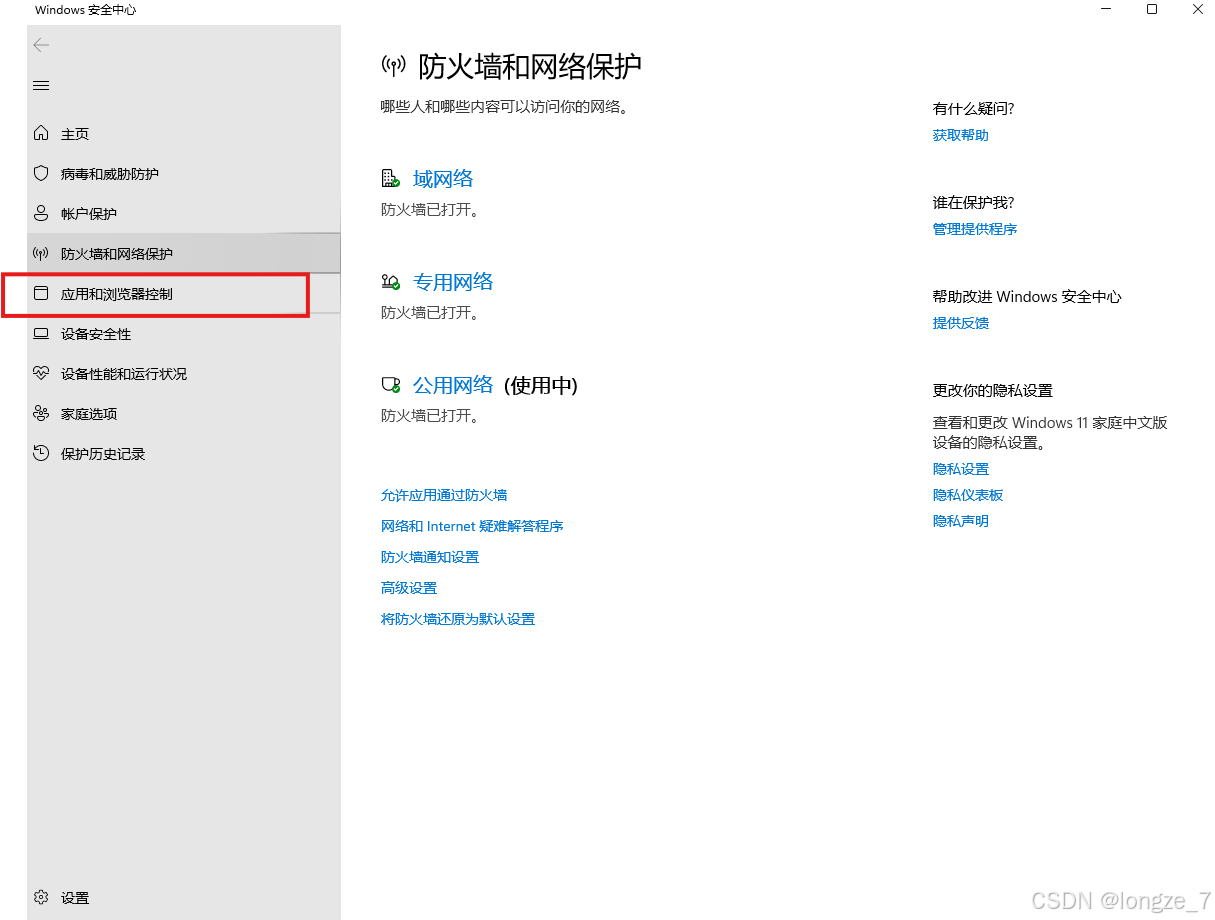
Task: Open the 域网络 firewall settings
Action: click(443, 179)
